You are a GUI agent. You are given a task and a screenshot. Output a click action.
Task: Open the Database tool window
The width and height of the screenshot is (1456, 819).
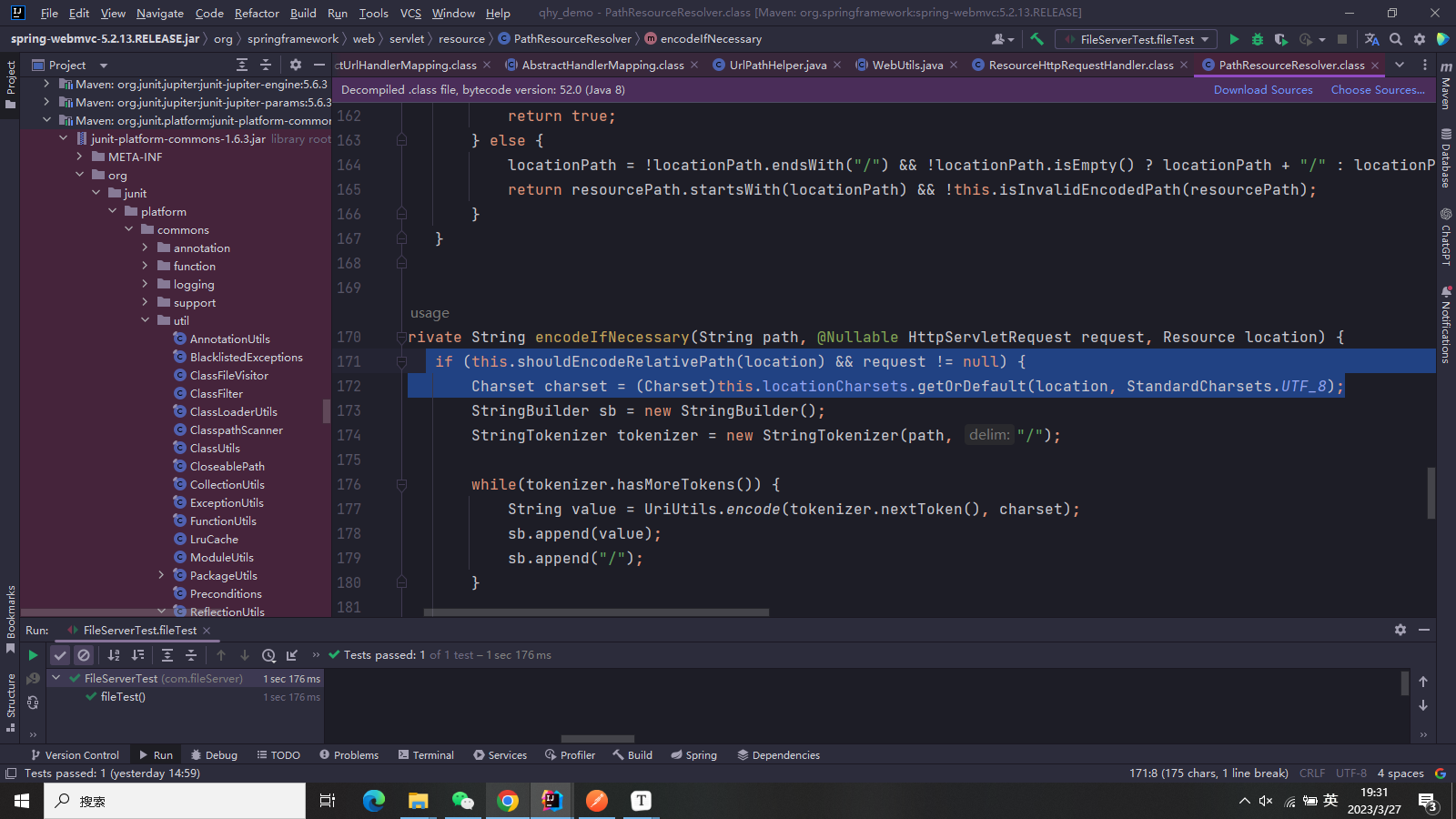click(x=1446, y=158)
